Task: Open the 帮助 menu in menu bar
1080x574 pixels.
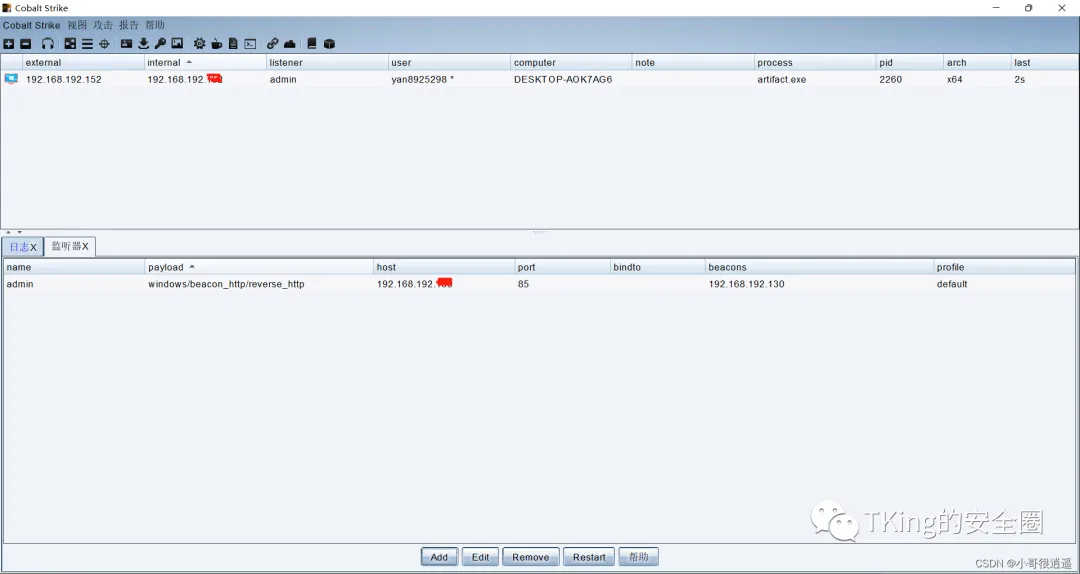Action: 155,25
